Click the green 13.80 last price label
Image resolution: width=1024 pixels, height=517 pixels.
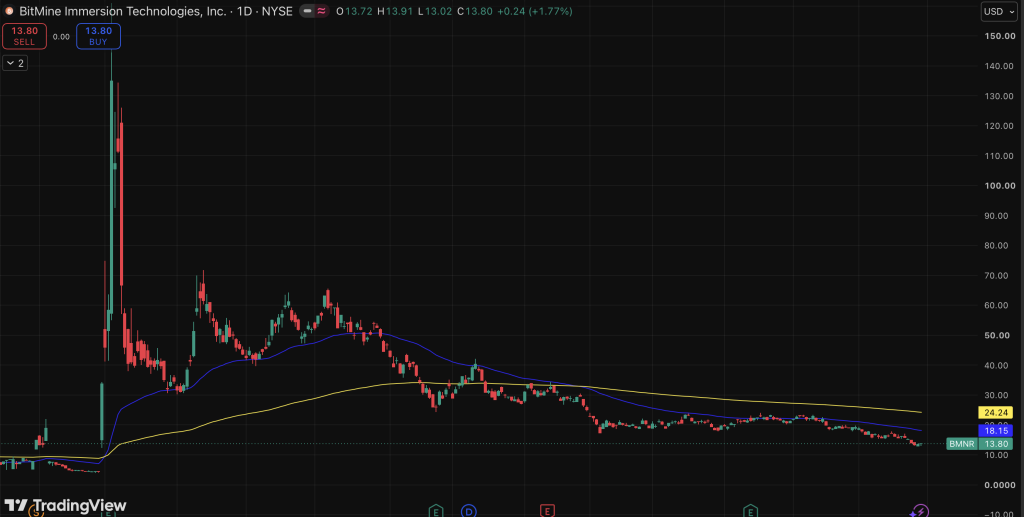[x=995, y=444]
